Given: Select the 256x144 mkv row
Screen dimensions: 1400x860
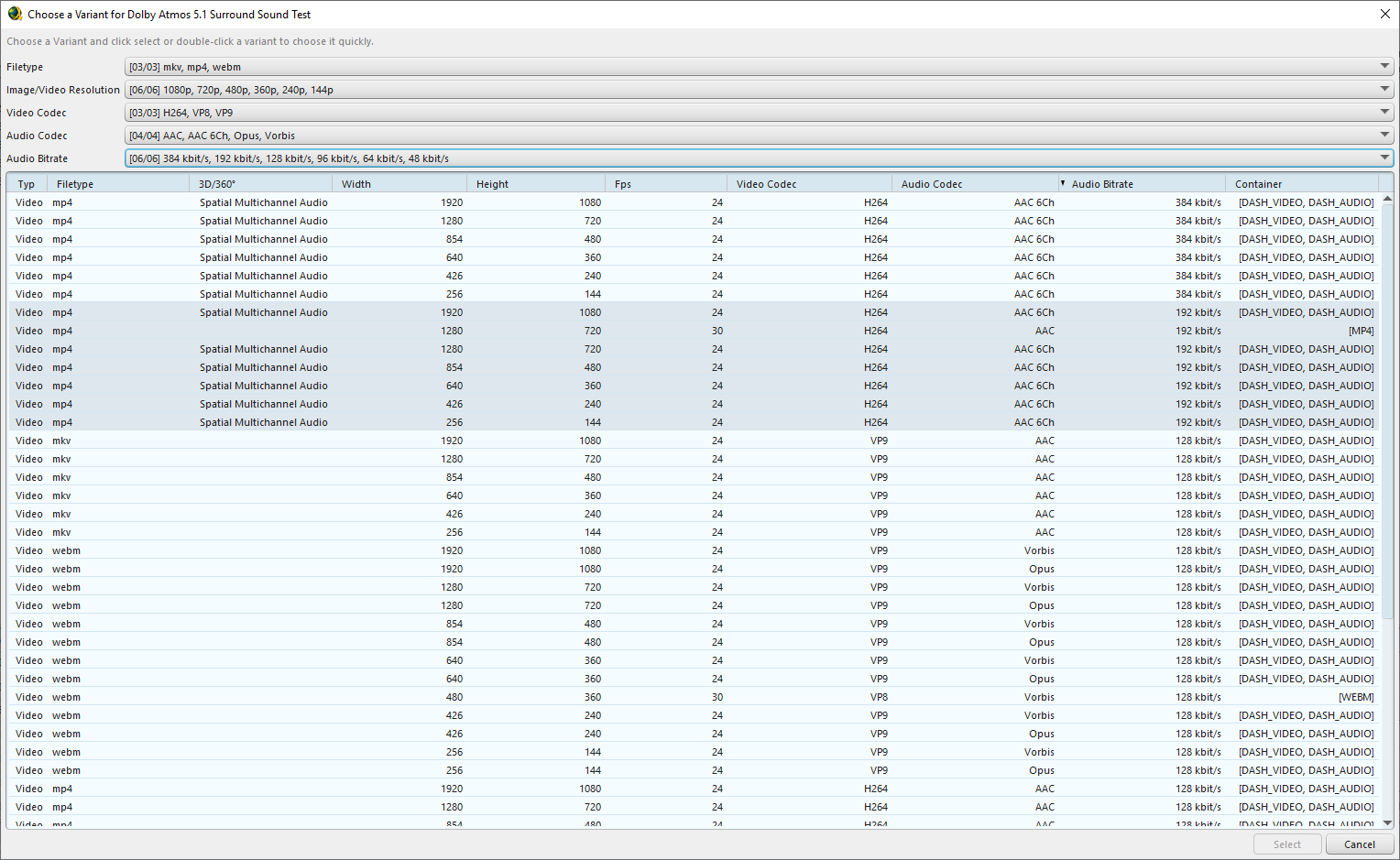Looking at the screenshot, I should tap(694, 532).
